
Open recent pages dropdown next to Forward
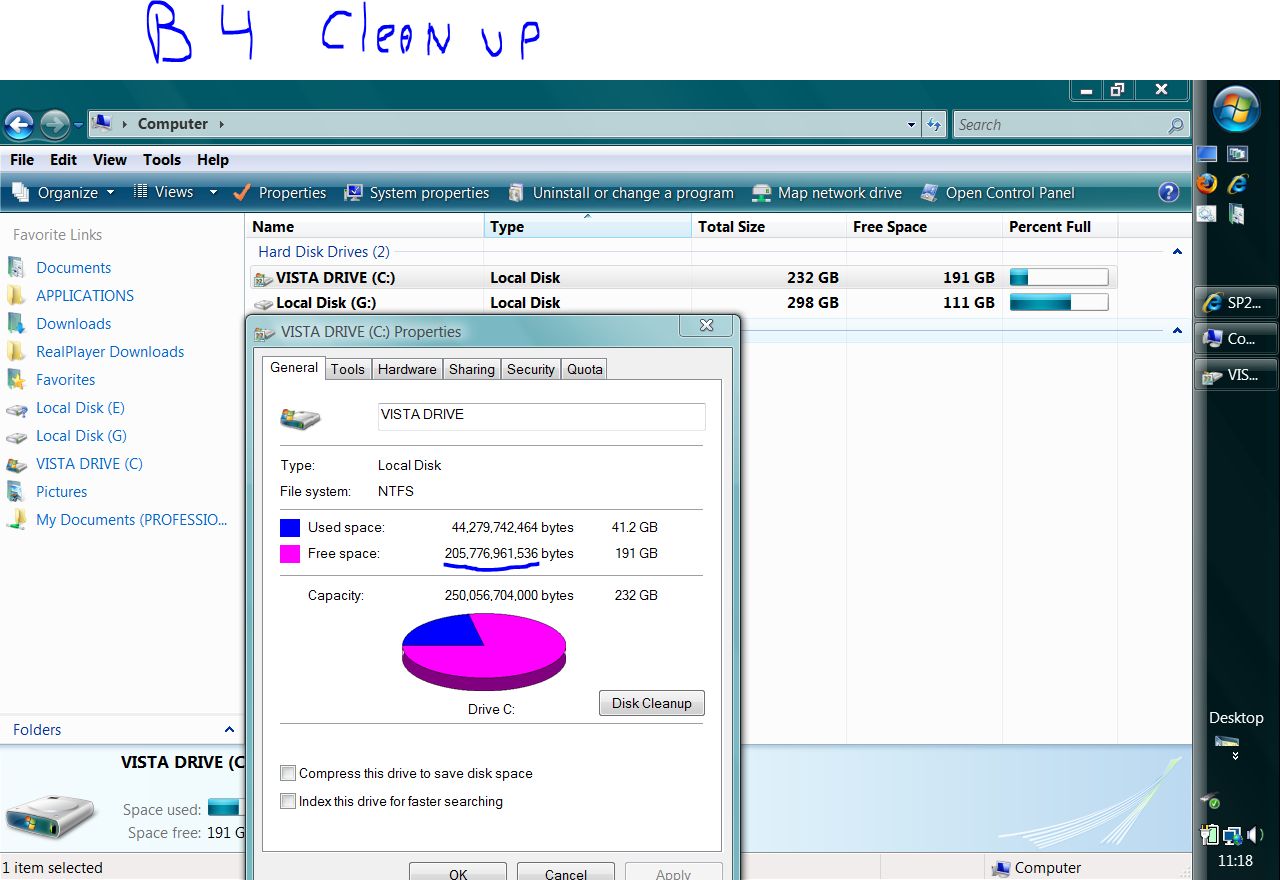(x=78, y=125)
